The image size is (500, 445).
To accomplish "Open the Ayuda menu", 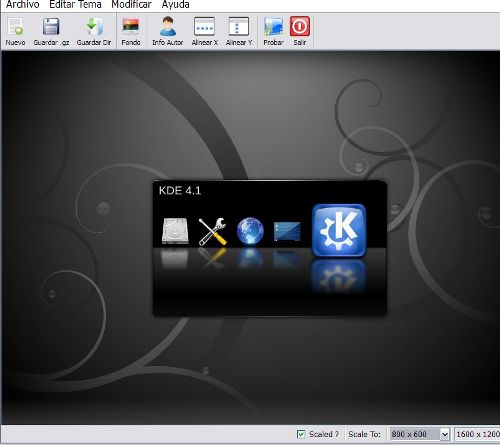I will point(175,5).
